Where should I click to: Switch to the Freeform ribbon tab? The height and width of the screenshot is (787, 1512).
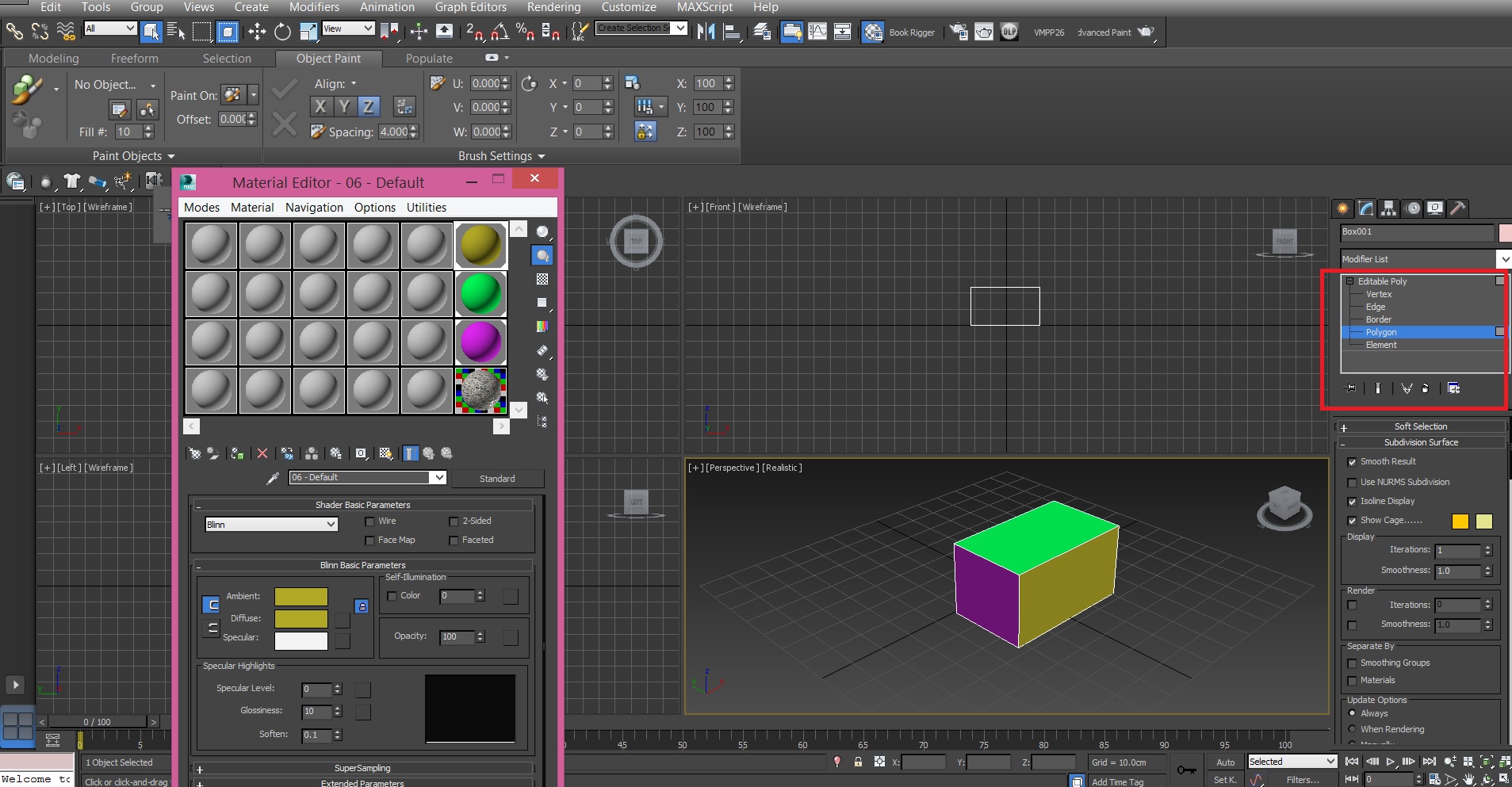pyautogui.click(x=135, y=59)
